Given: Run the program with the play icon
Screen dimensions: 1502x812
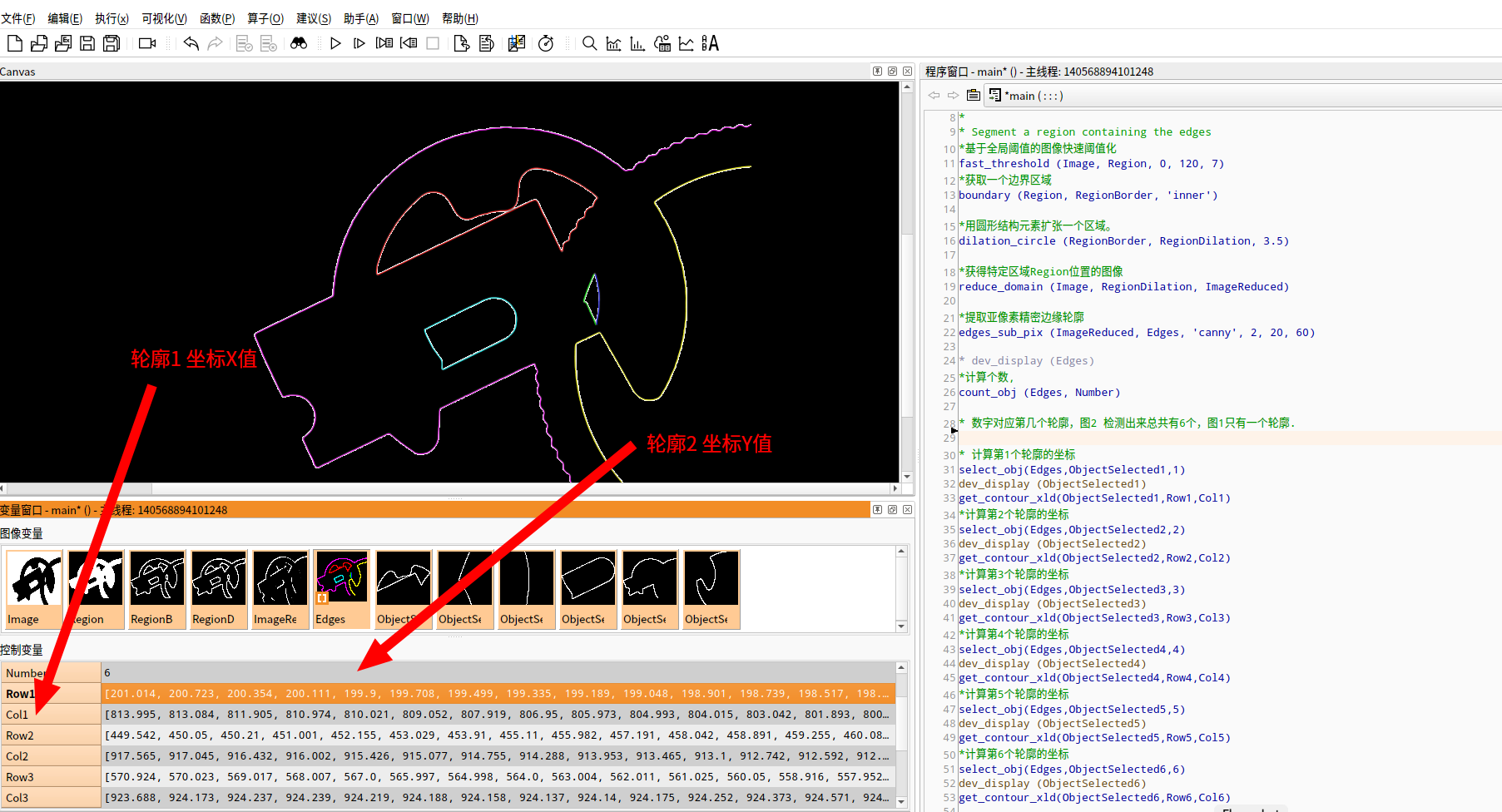Looking at the screenshot, I should 335,43.
